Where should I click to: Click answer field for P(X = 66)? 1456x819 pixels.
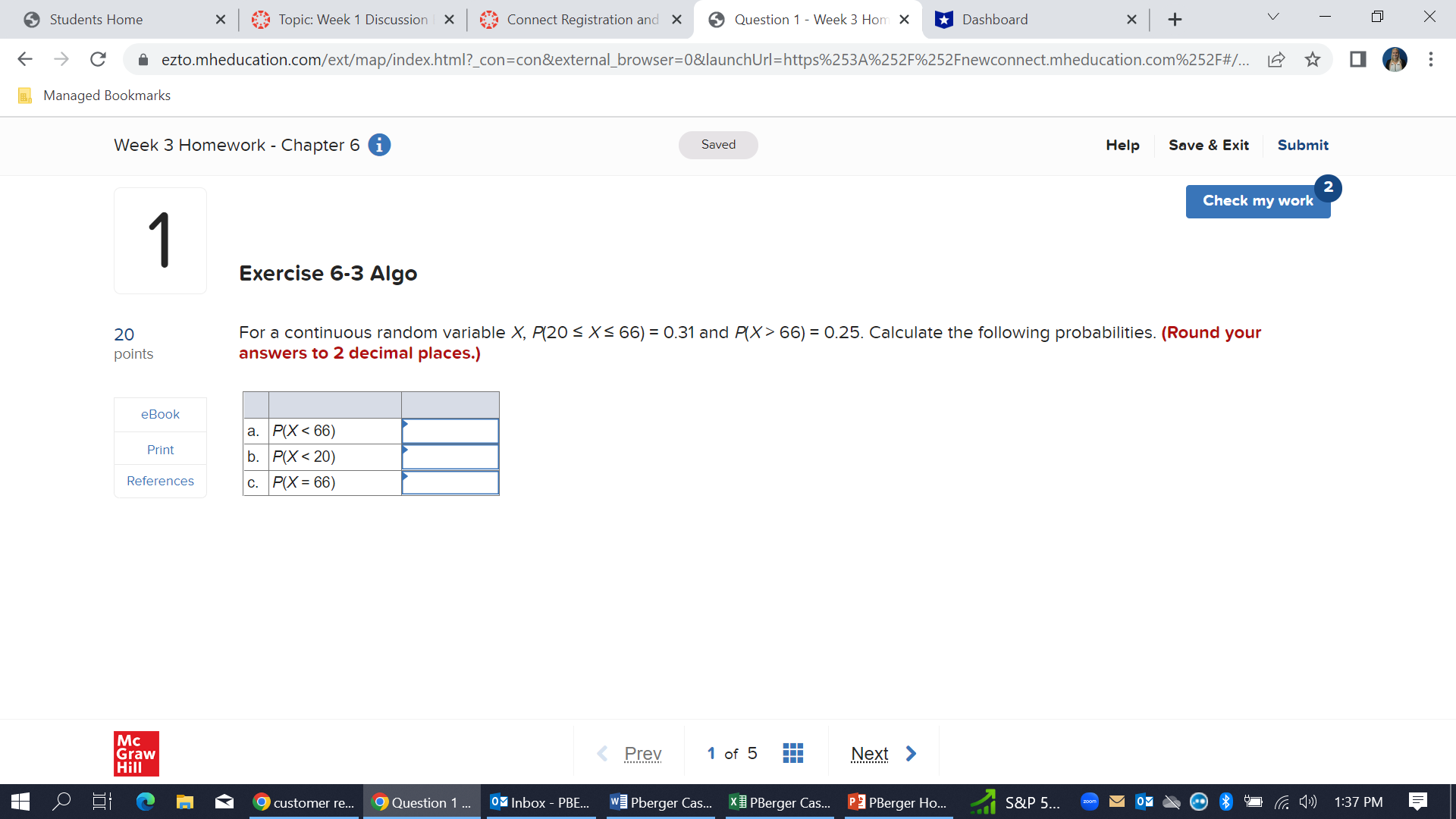(x=450, y=482)
